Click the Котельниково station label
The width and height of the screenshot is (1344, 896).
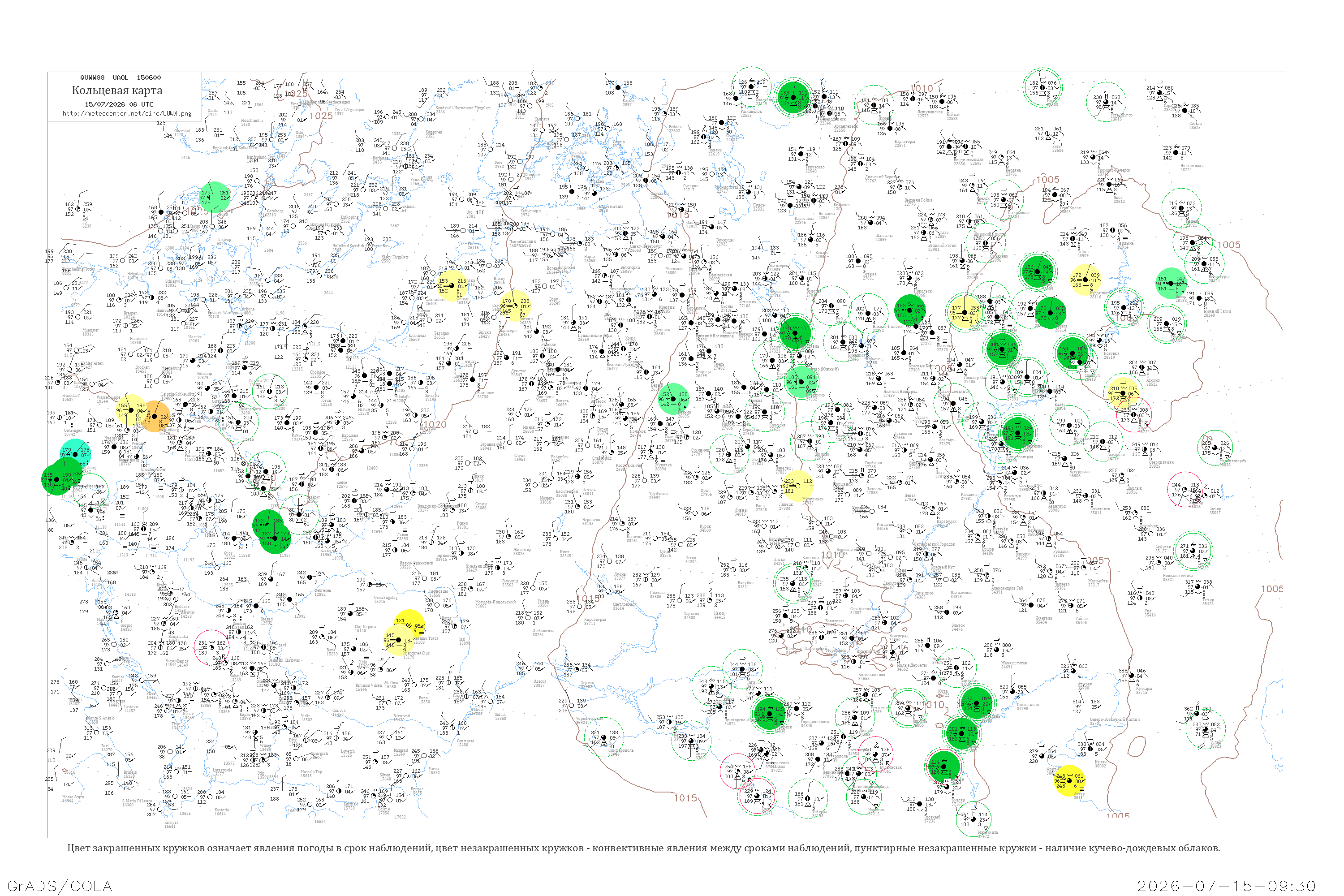click(873, 675)
